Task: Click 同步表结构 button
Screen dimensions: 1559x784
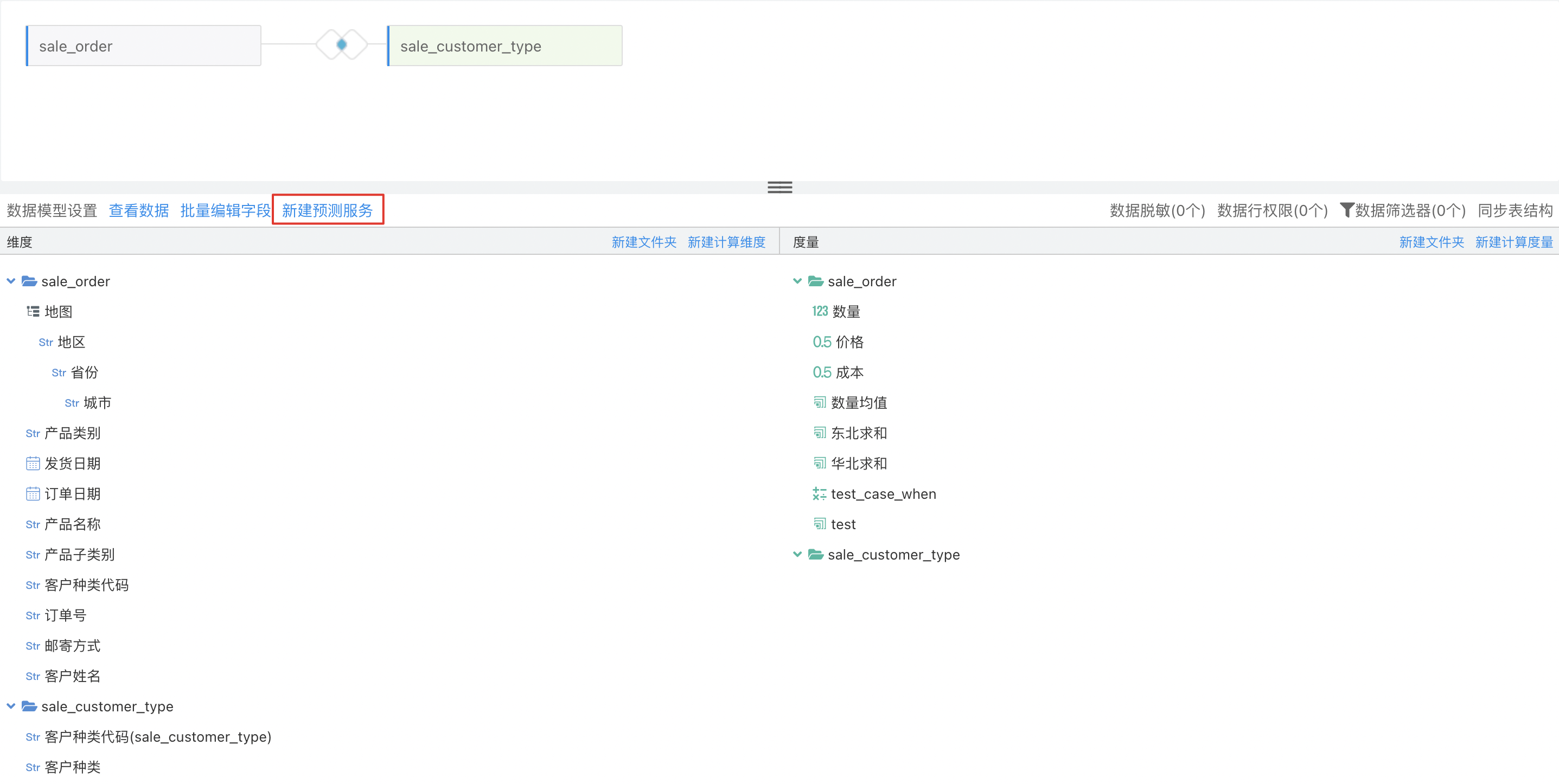Action: pos(1515,210)
